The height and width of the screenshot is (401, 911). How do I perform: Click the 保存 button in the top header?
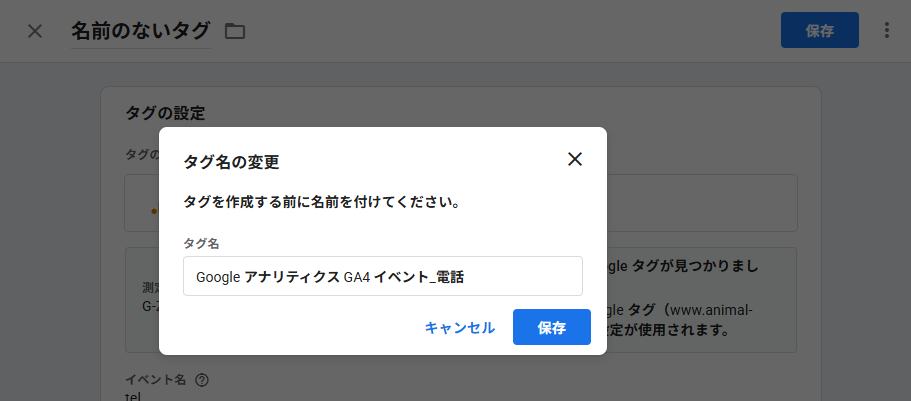(x=819, y=30)
